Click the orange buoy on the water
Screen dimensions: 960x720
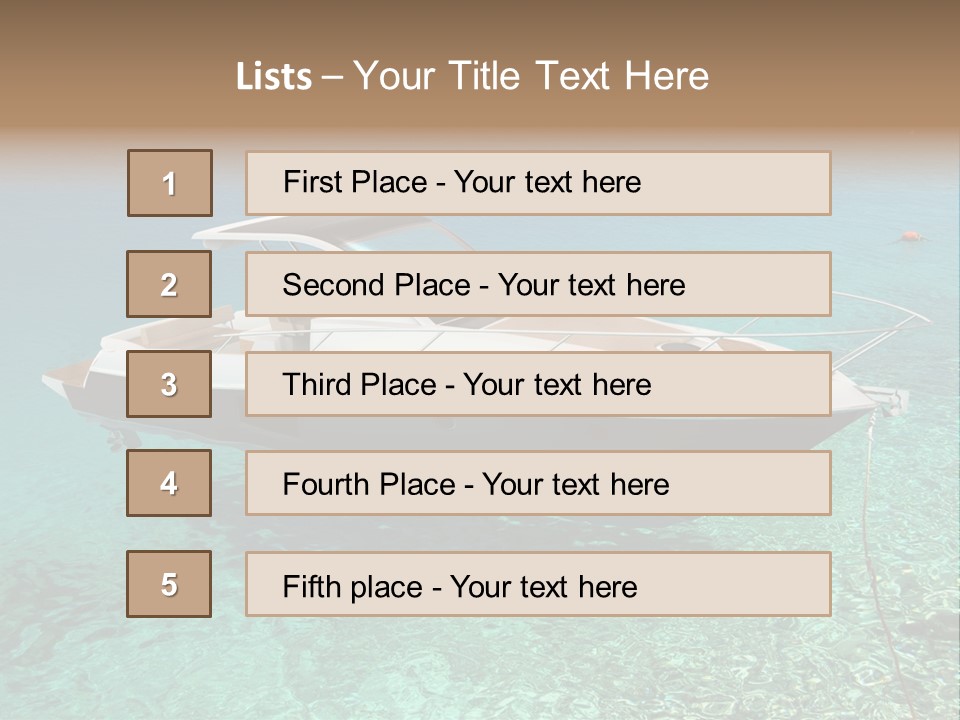click(909, 237)
